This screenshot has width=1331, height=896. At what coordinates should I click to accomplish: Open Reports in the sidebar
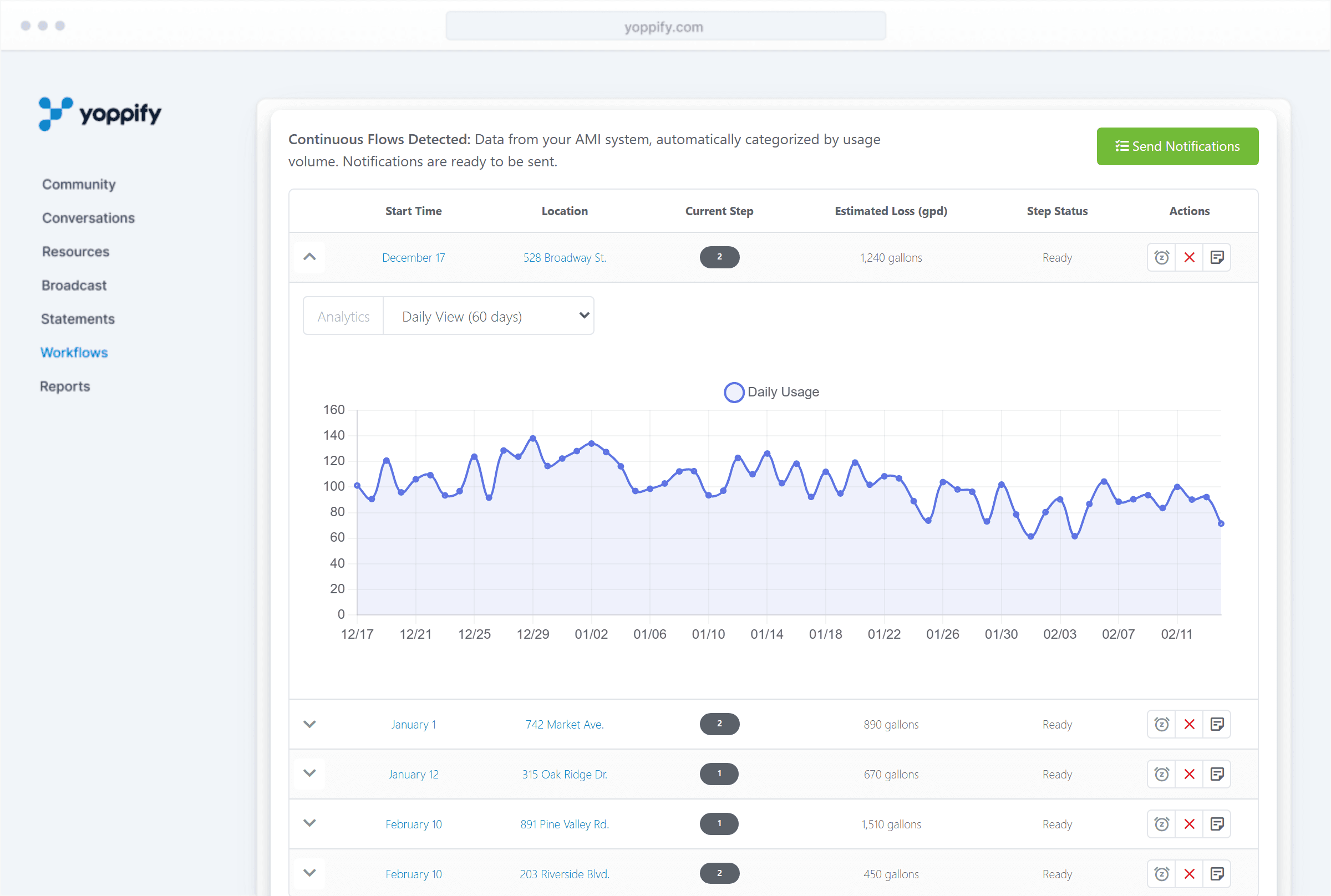click(65, 386)
